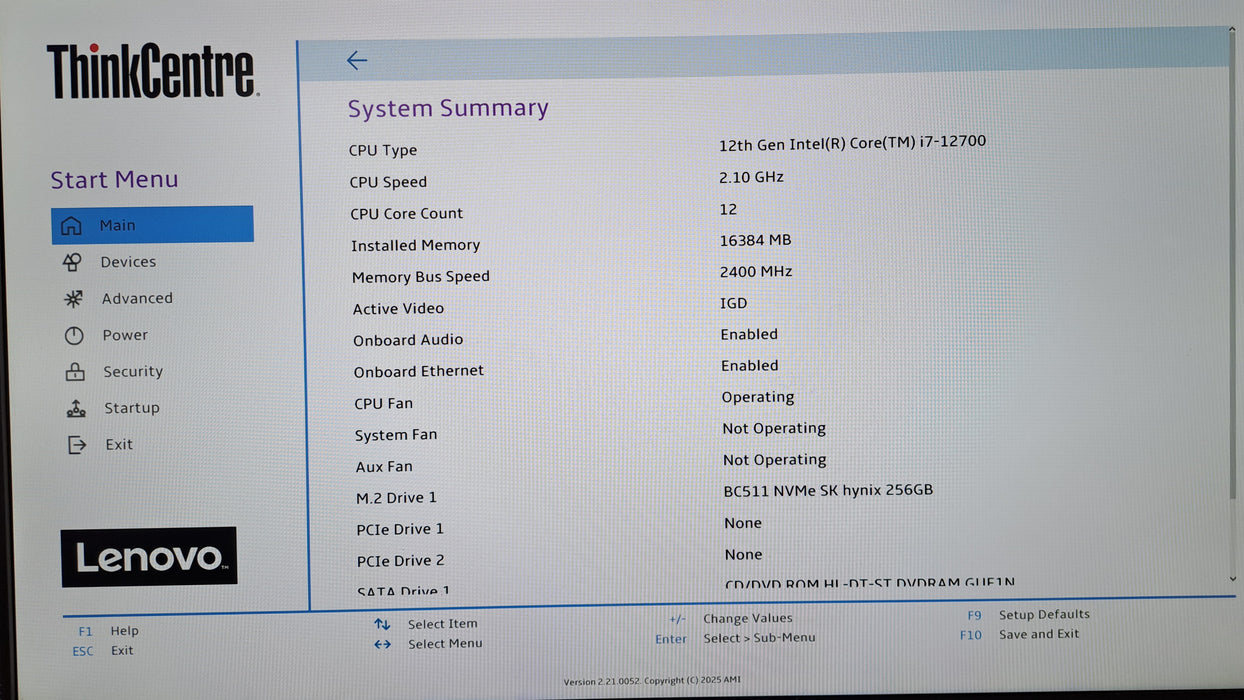The image size is (1244, 700).
Task: Click the Memory Bus Speed label
Action: [420, 277]
